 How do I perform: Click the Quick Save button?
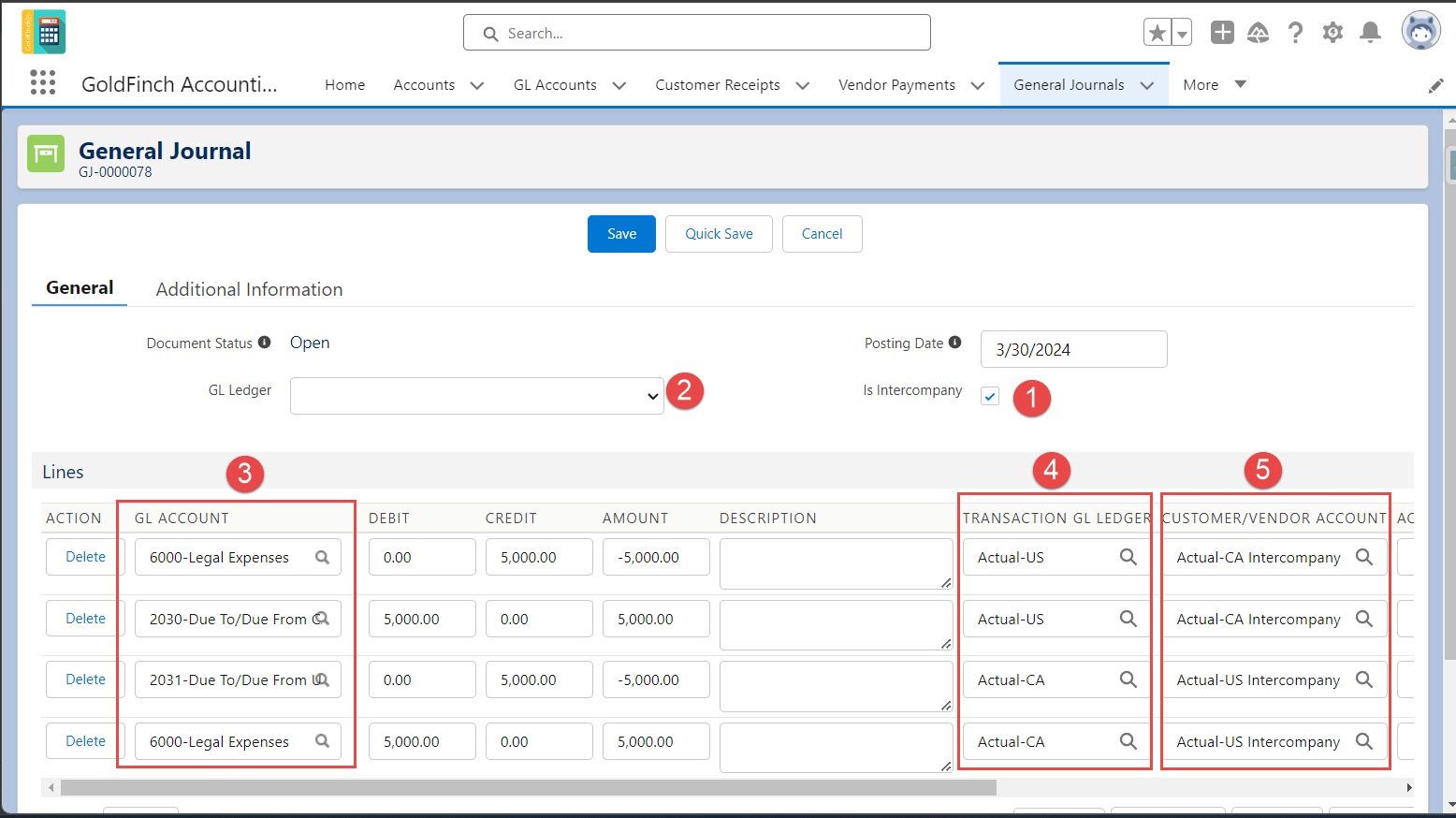click(x=719, y=234)
